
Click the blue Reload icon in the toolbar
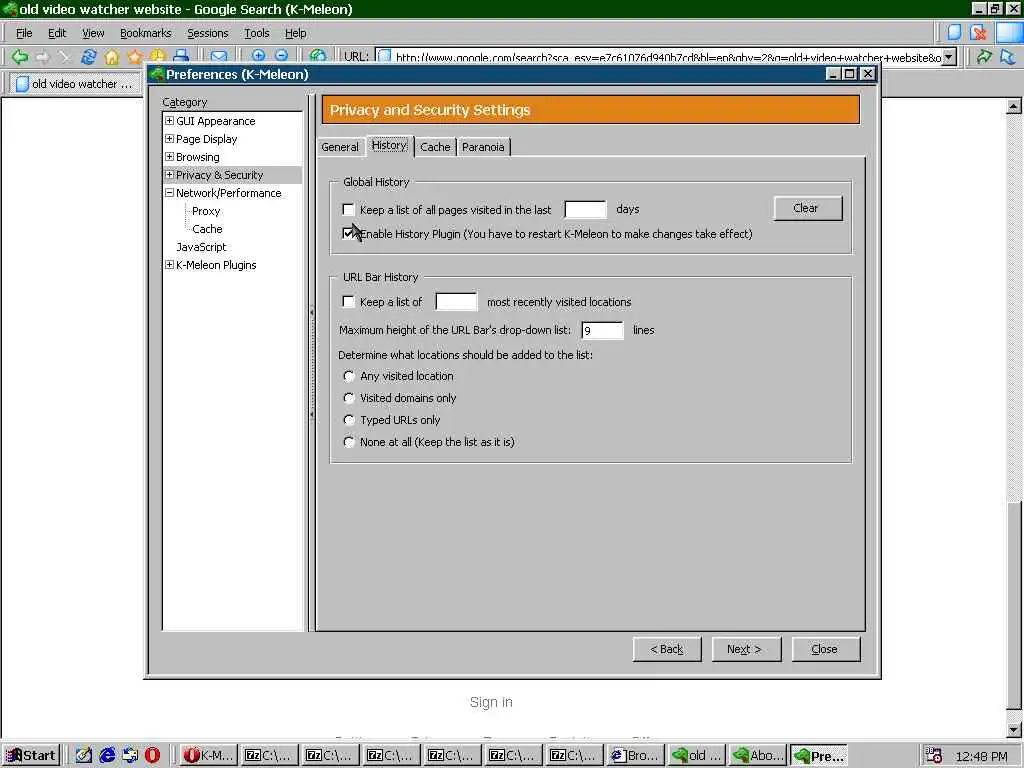[88, 57]
